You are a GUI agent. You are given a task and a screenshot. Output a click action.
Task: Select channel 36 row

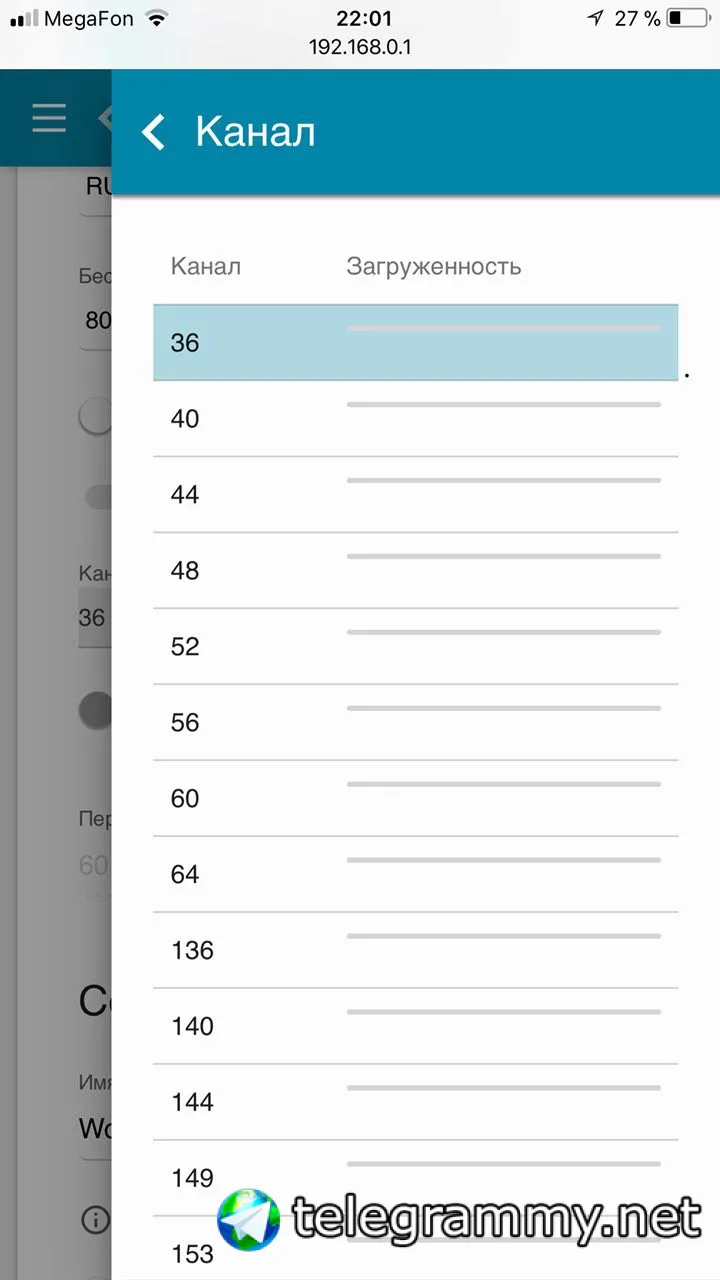coord(415,343)
